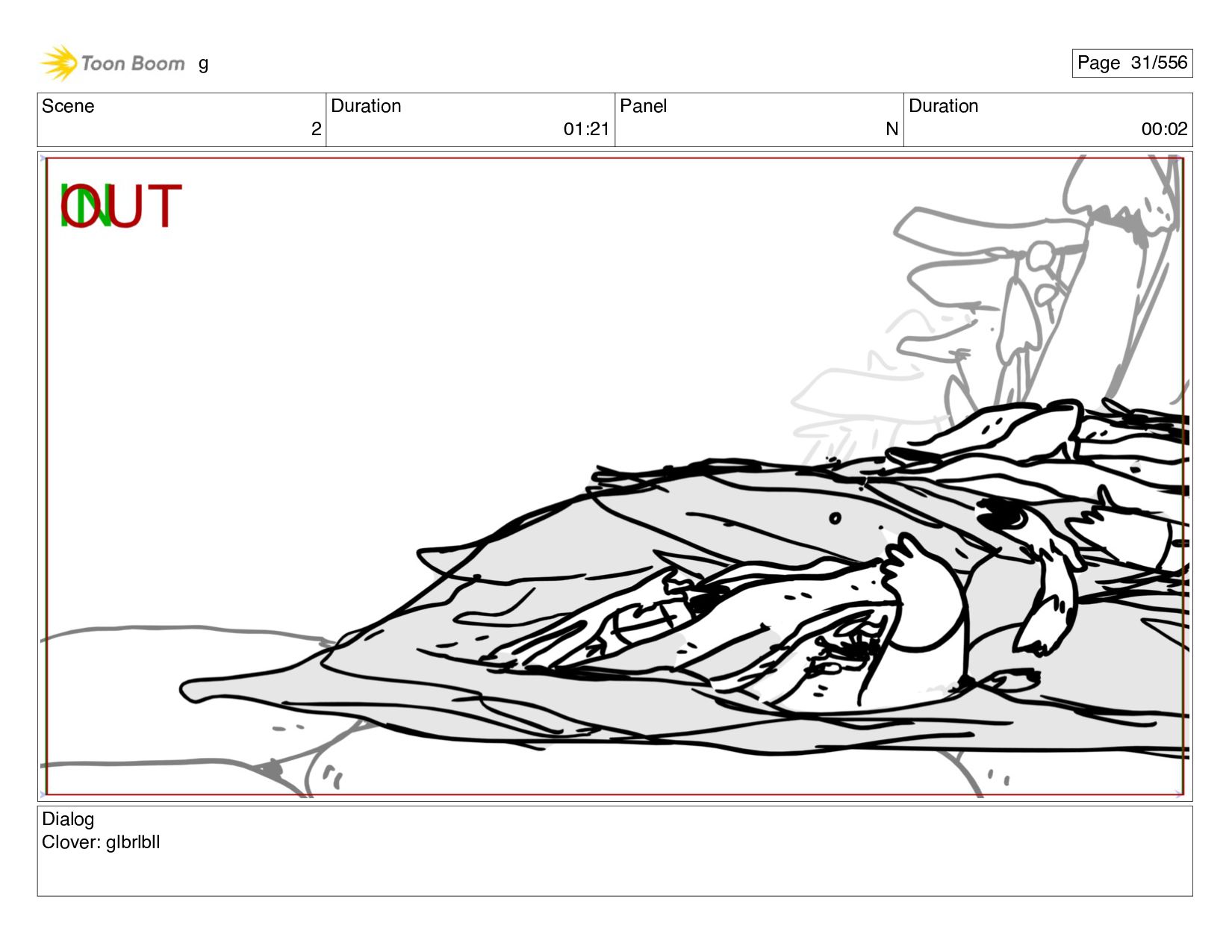Click the panel duration value 00:02

coord(1164,129)
